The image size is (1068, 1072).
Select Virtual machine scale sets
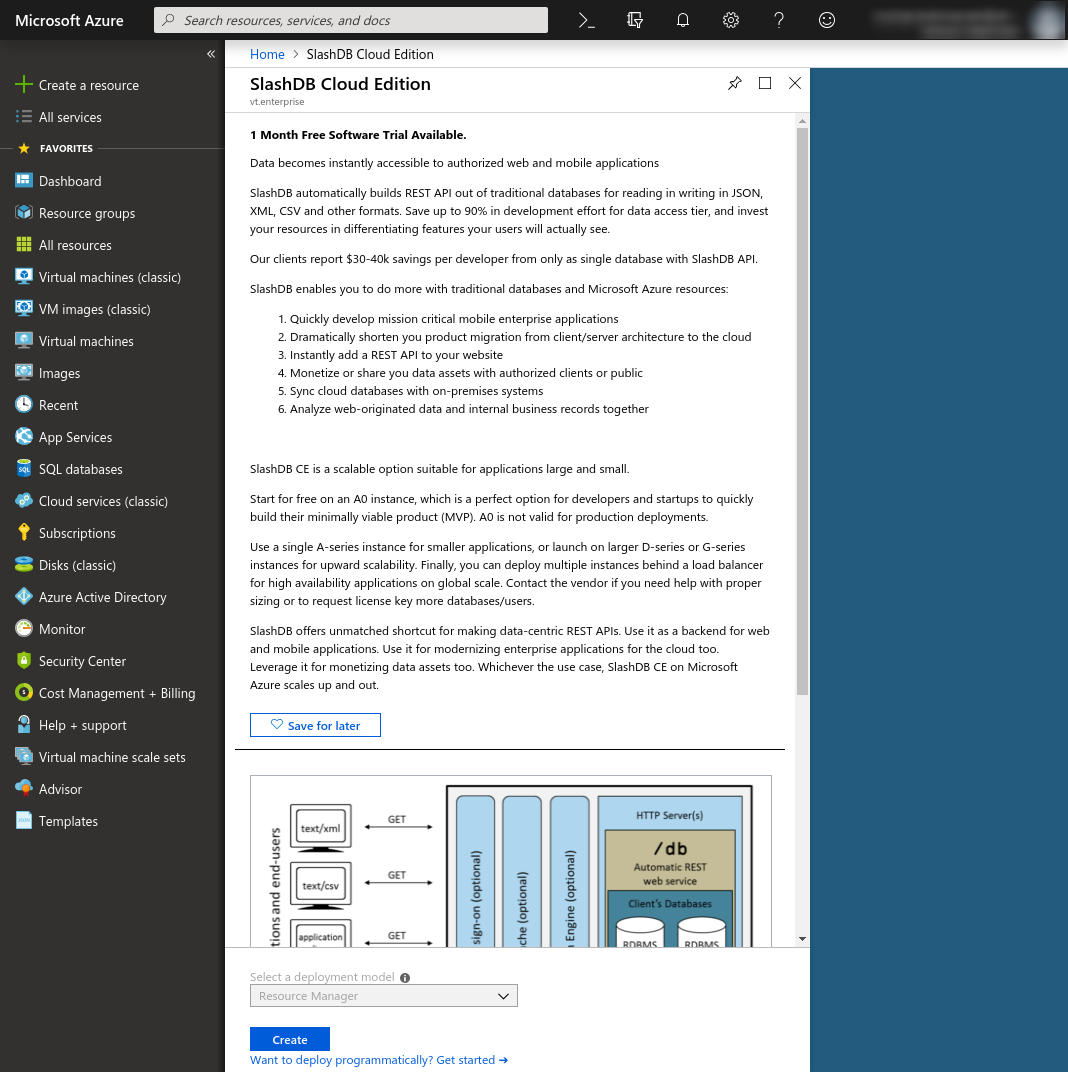coord(112,757)
